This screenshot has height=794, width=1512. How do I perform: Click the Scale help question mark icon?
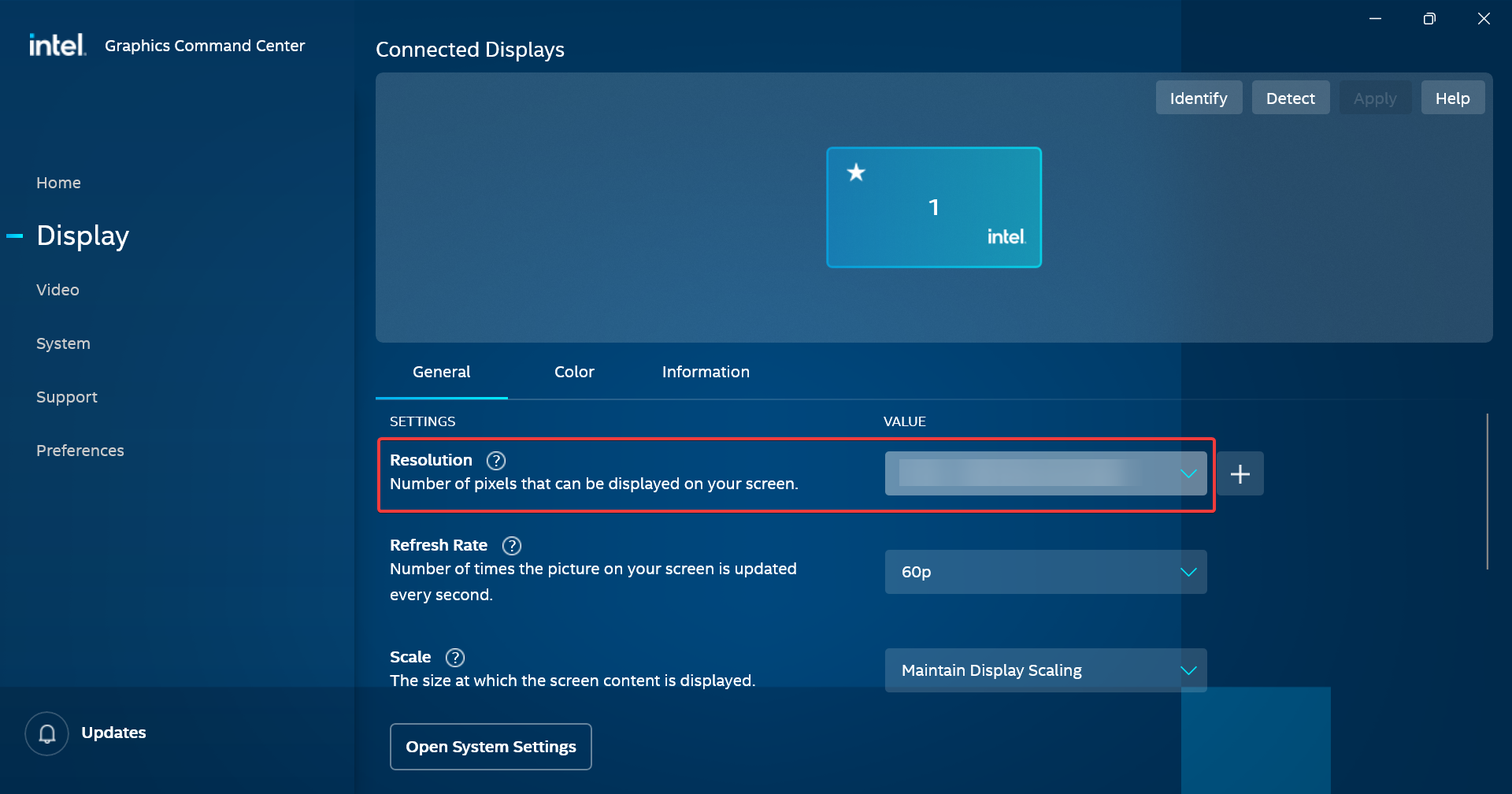point(455,658)
